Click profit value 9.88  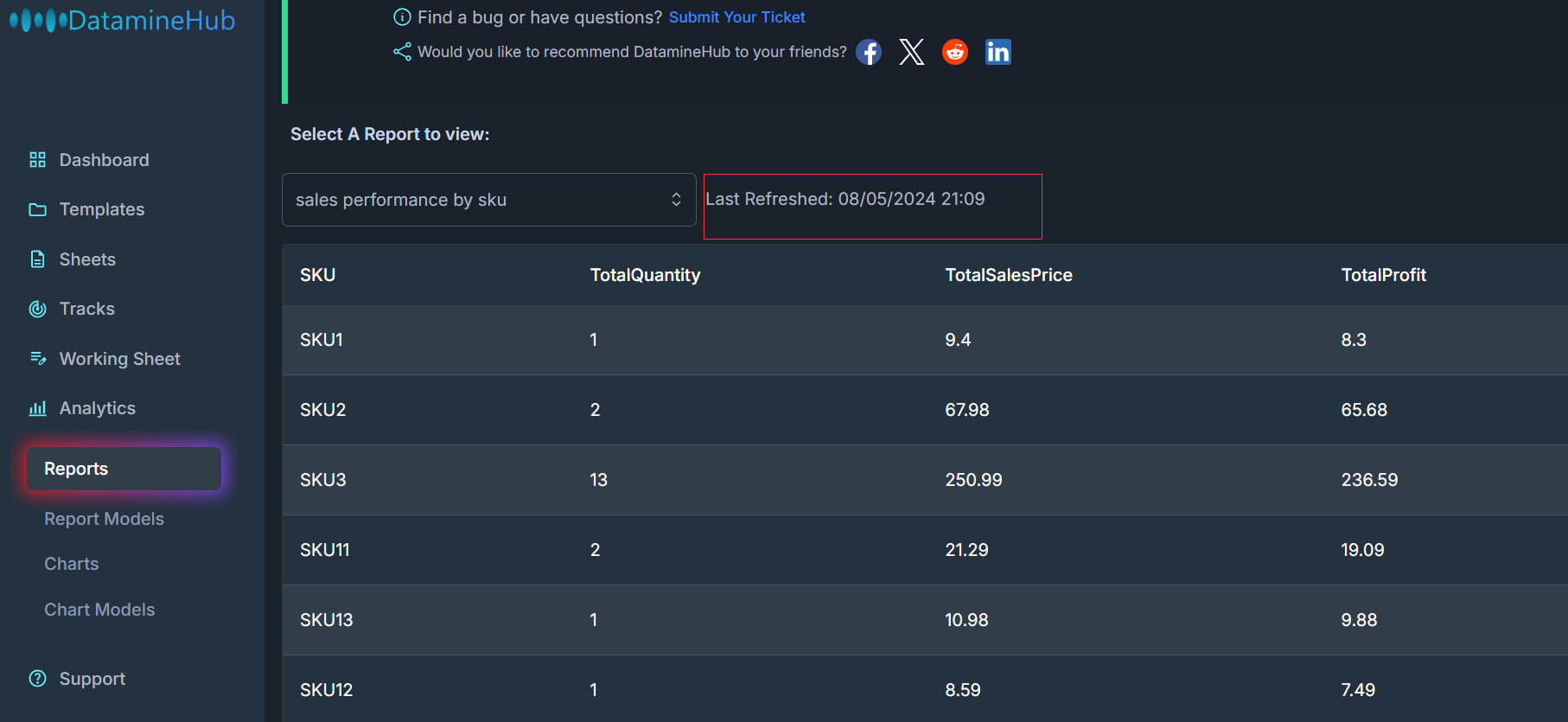[1359, 620]
